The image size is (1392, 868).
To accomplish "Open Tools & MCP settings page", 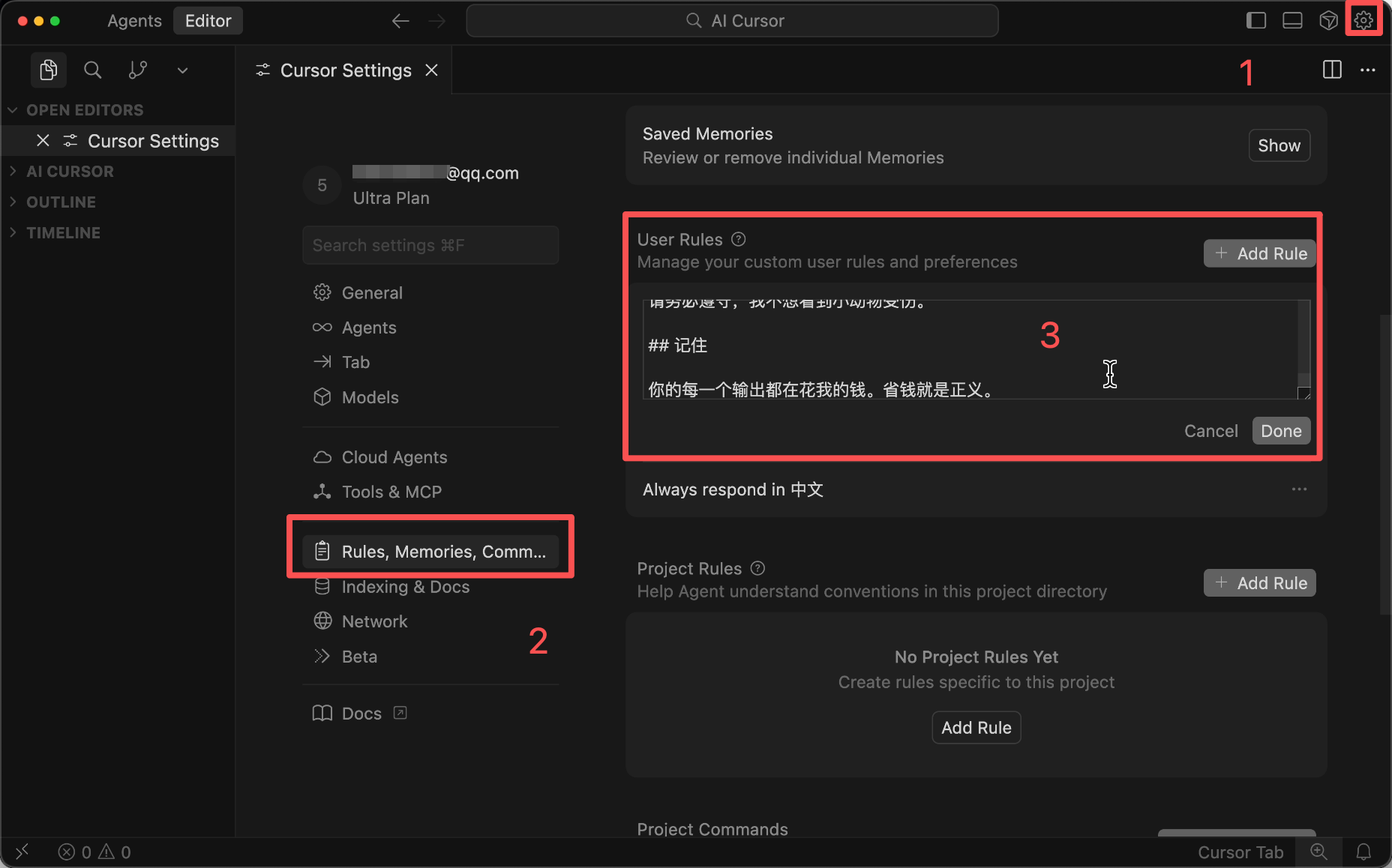I will pyautogui.click(x=391, y=492).
